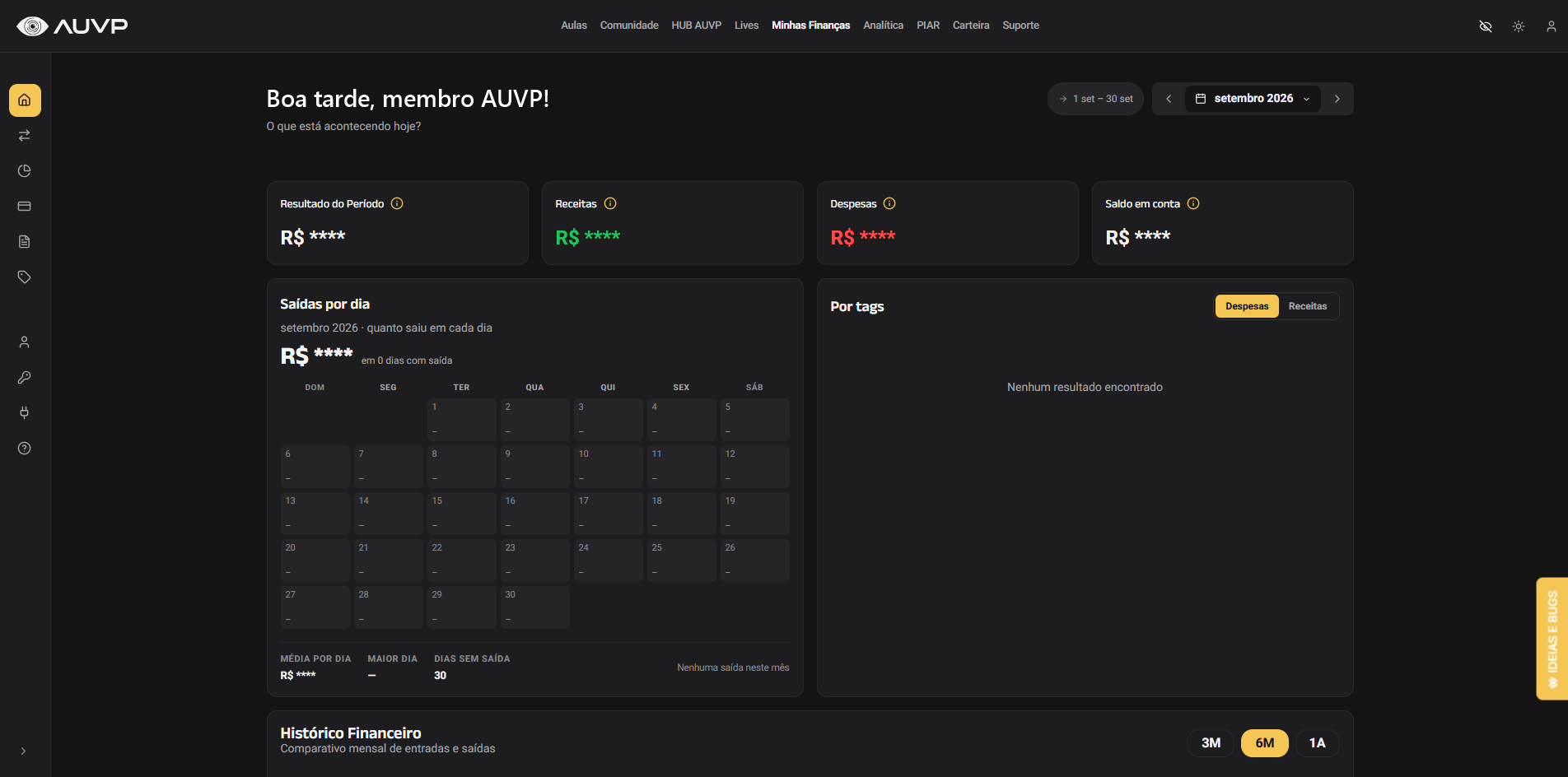Image resolution: width=1568 pixels, height=777 pixels.
Task: Open the home dashboard sidebar icon
Action: coord(25,100)
